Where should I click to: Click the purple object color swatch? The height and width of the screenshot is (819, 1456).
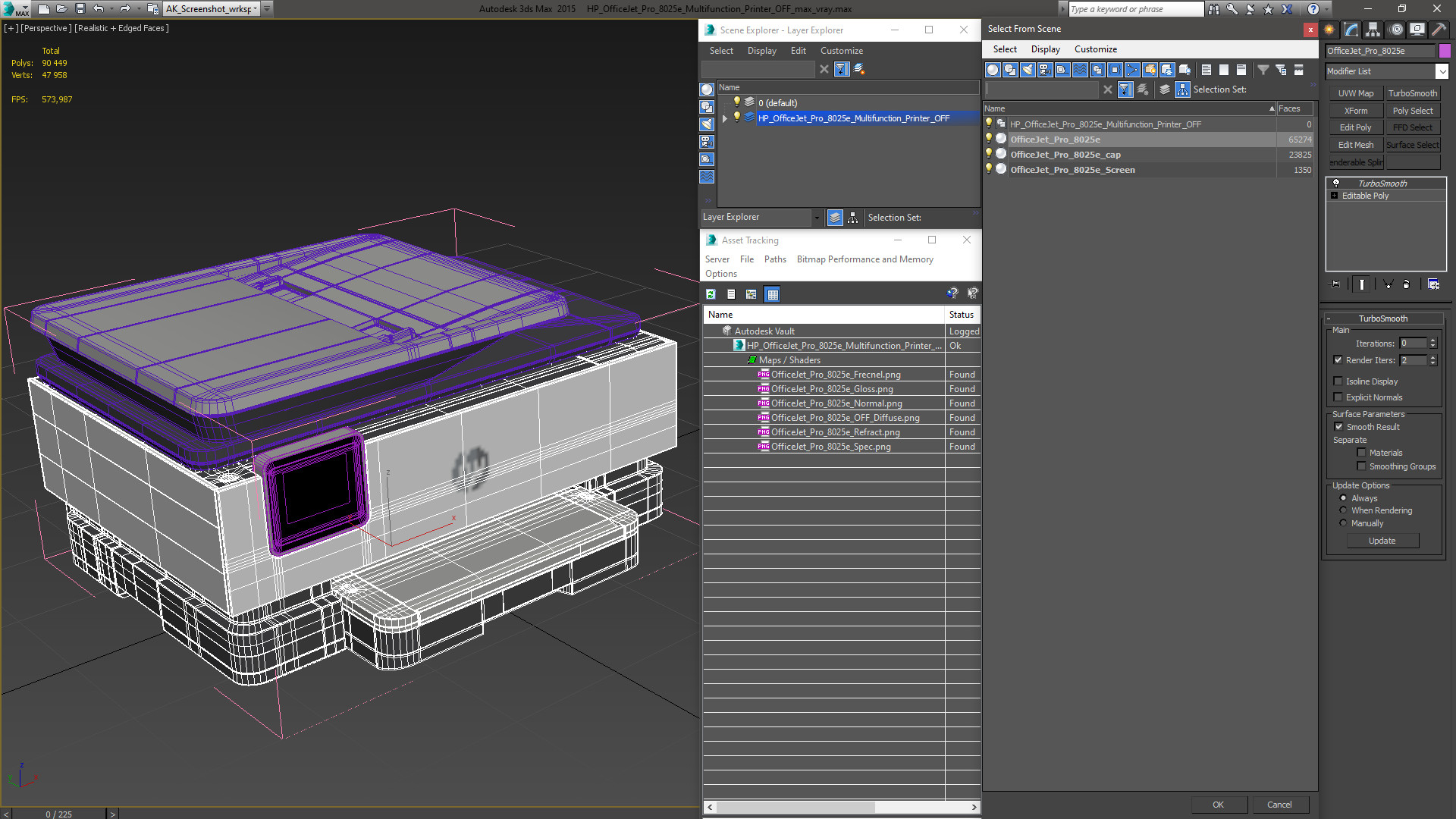tap(1445, 51)
